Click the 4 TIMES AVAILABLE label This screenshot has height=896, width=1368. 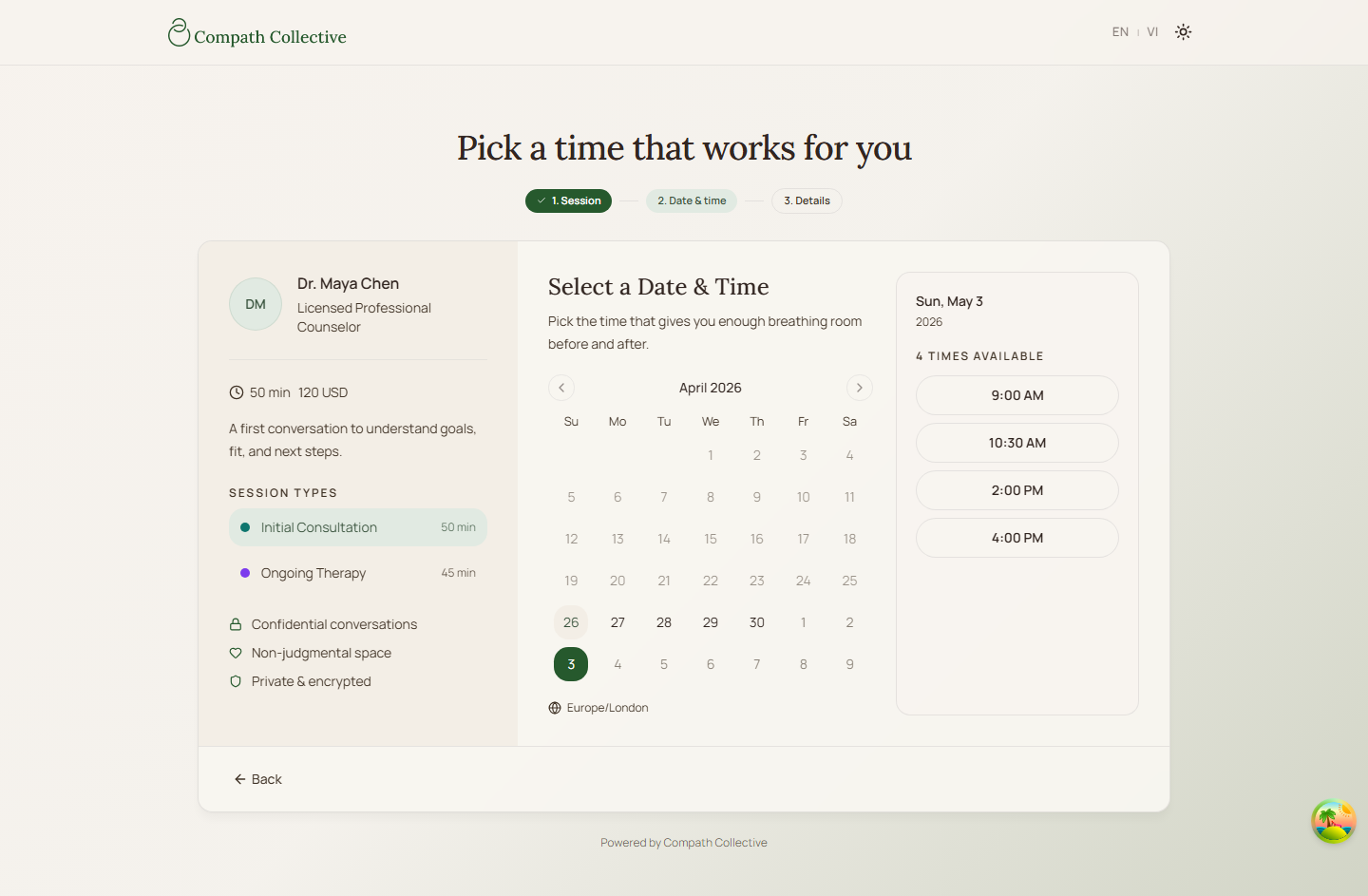tap(979, 356)
